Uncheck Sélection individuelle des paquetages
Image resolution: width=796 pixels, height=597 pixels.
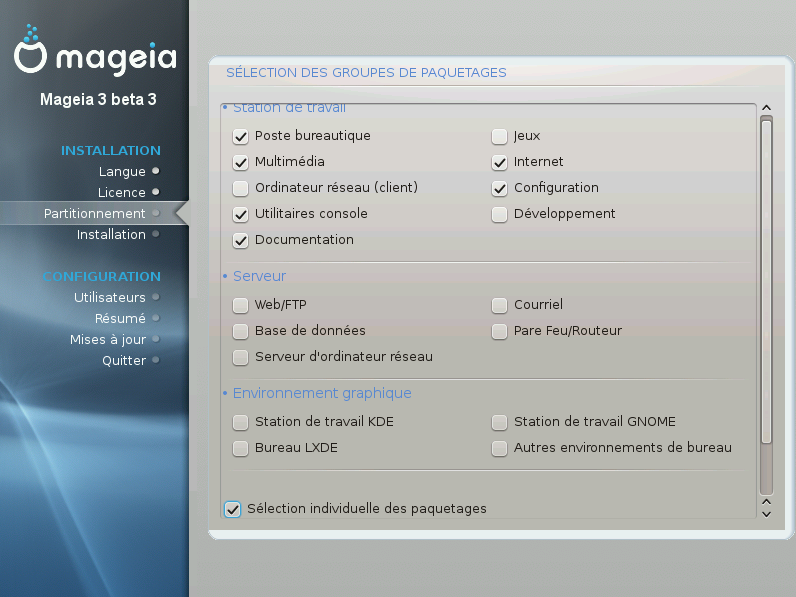coord(233,509)
